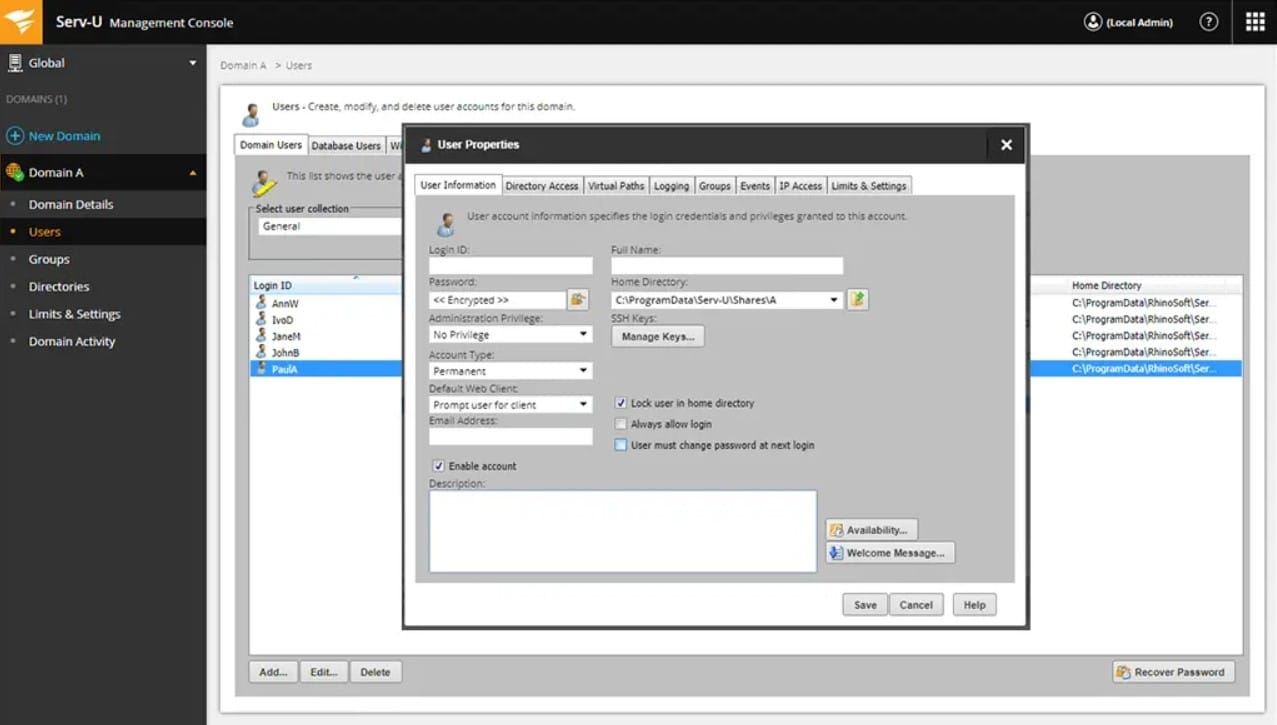
Task: Open the Default Web Client dropdown
Action: 511,405
